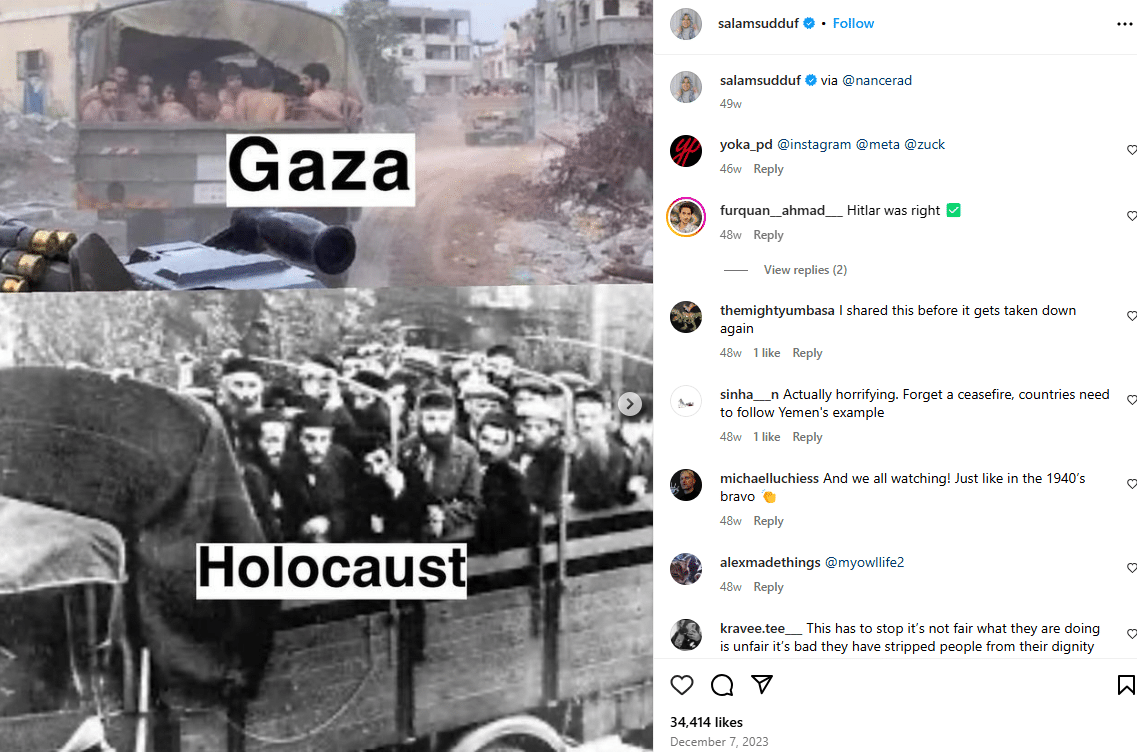1137x752 pixels.
Task: Like themightyumbasa's comment with heart
Action: (x=1132, y=316)
